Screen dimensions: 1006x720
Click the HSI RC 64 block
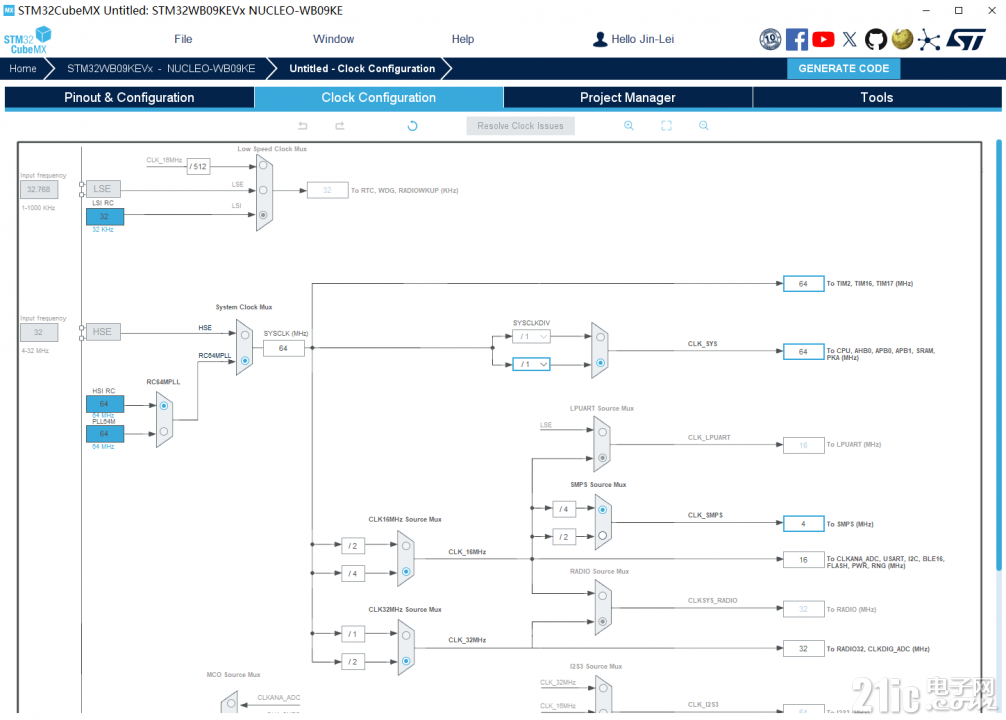tap(105, 404)
